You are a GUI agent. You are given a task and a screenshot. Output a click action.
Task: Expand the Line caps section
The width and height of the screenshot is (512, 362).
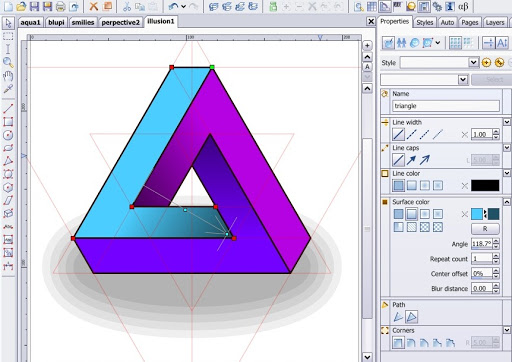(507, 147)
